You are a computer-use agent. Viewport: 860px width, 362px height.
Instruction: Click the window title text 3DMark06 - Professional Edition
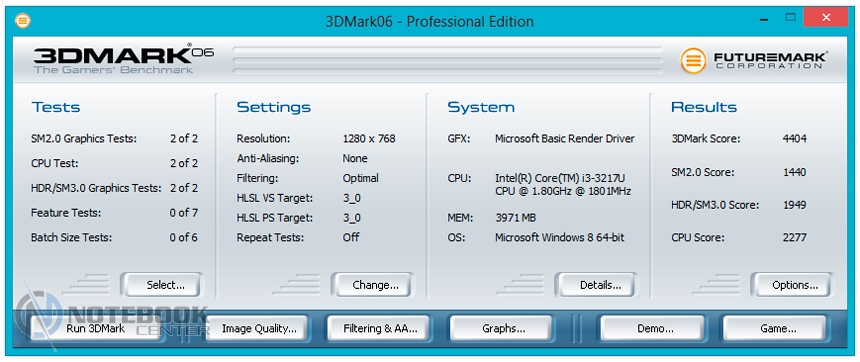tap(429, 21)
